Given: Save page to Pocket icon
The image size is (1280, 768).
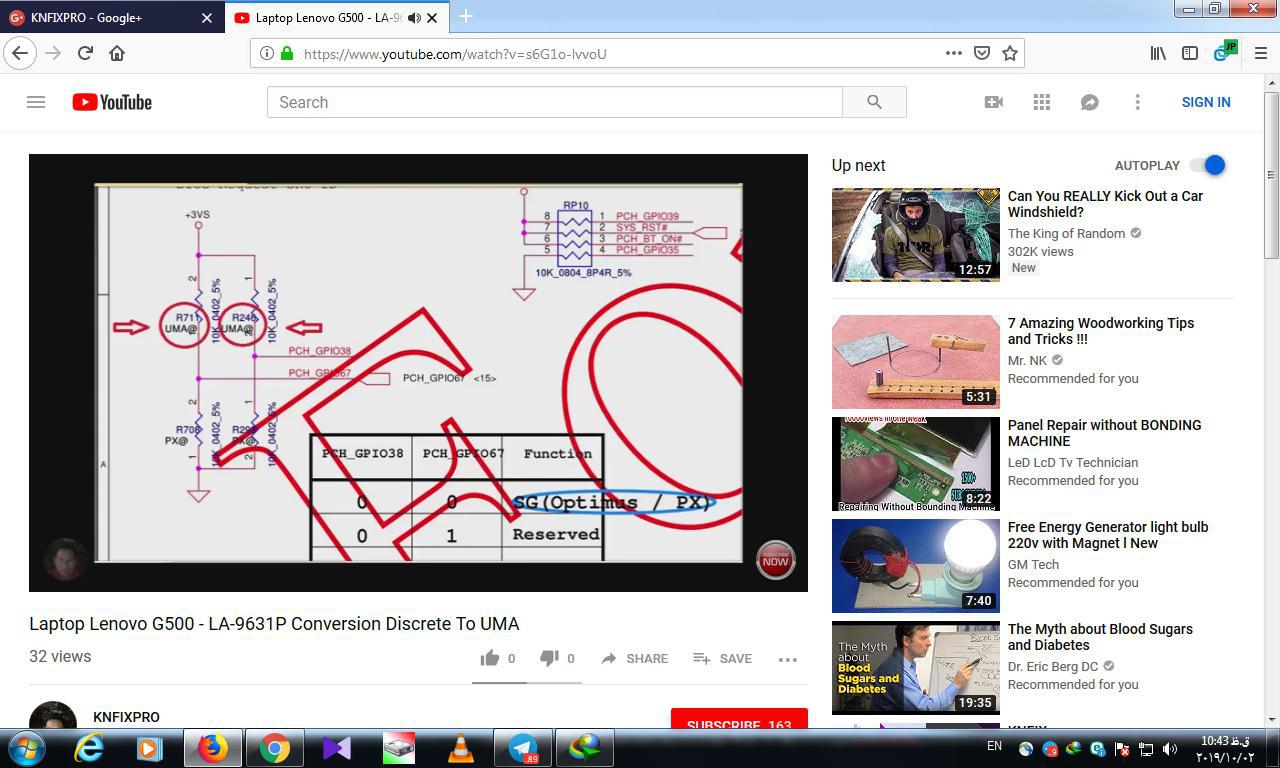Looking at the screenshot, I should pyautogui.click(x=982, y=53).
